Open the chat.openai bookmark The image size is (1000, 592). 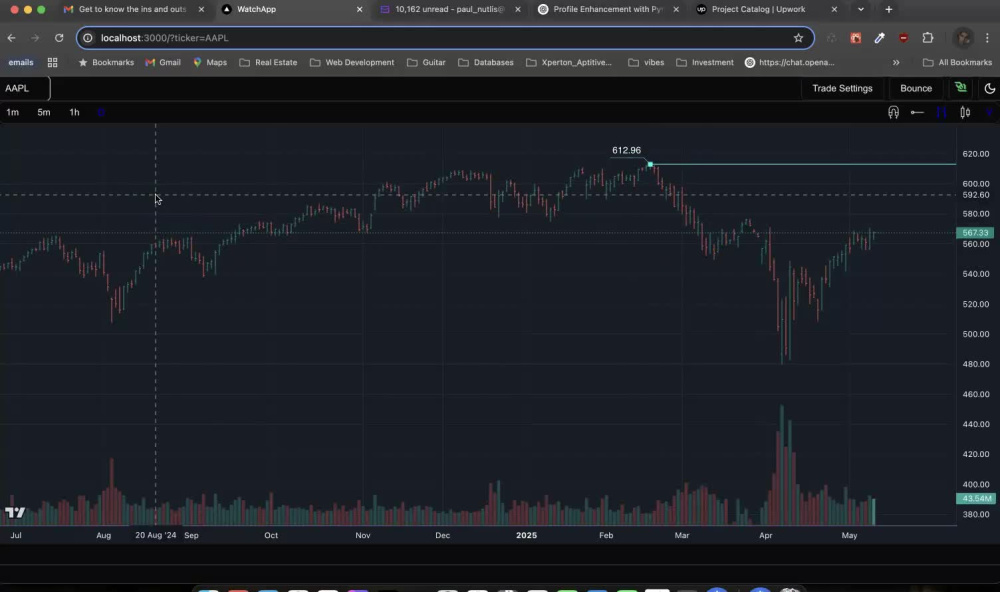790,63
